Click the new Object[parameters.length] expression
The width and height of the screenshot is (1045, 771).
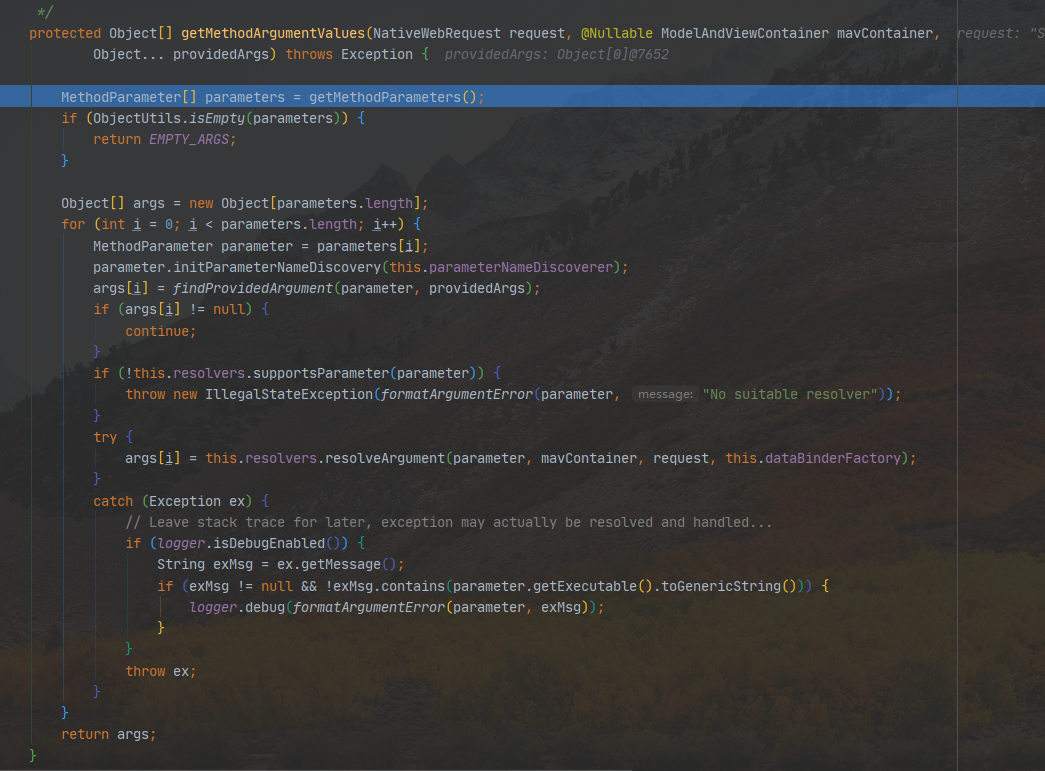(305, 203)
